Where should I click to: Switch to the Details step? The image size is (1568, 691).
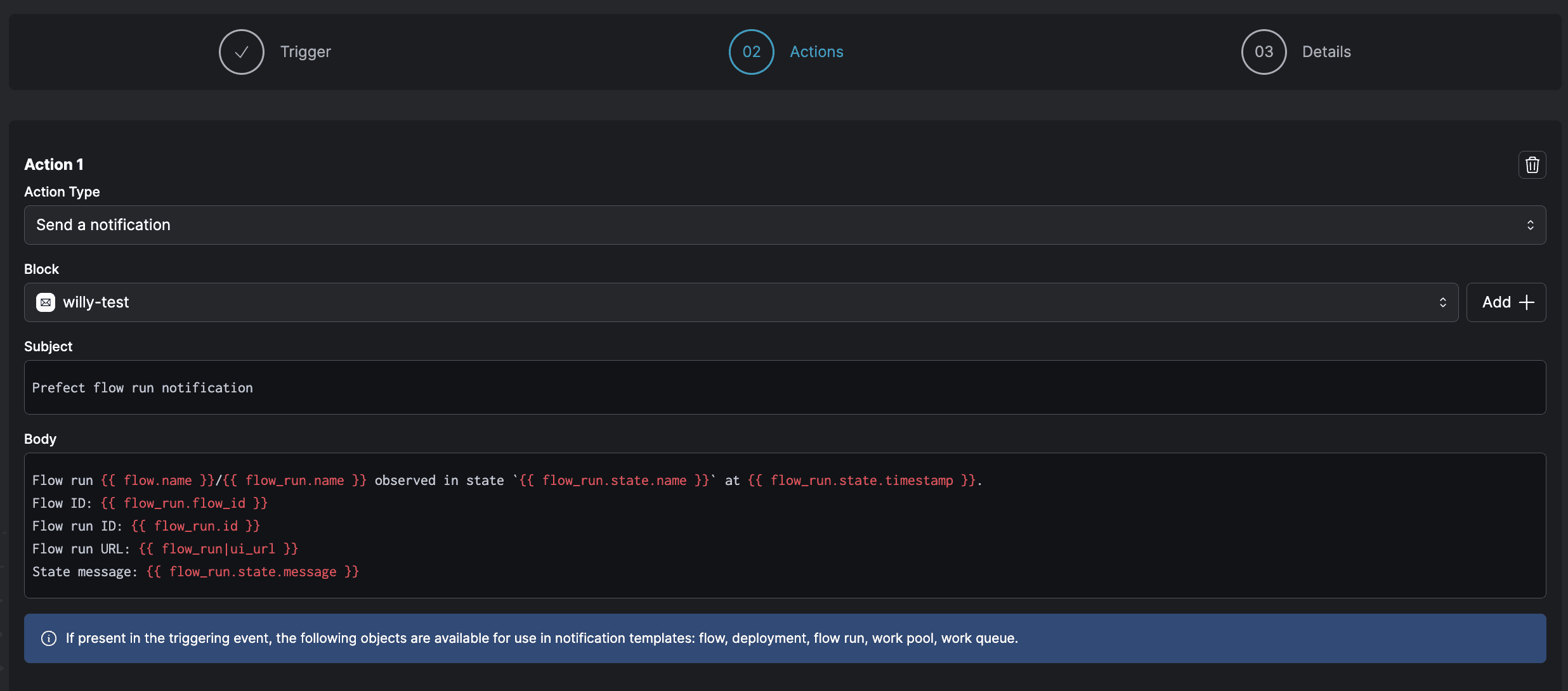[1326, 52]
